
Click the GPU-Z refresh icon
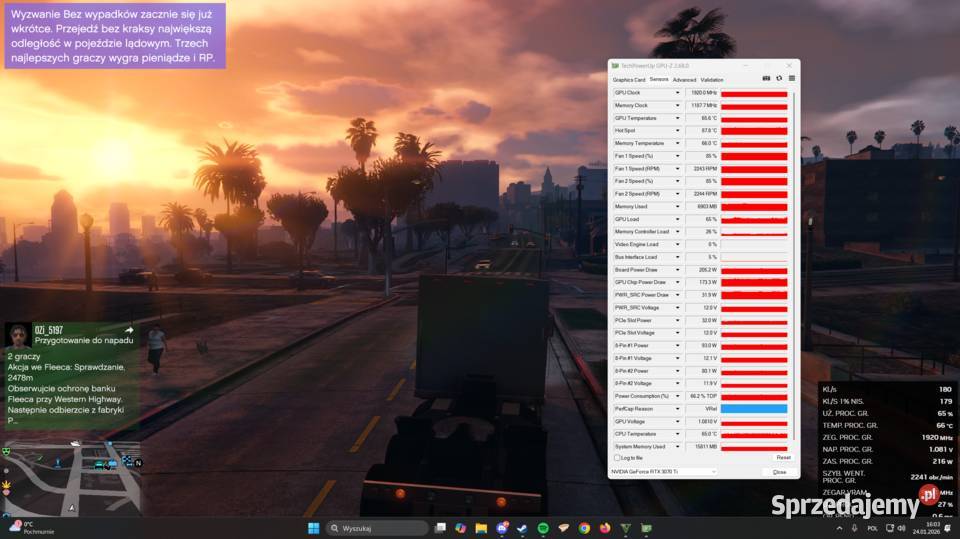[x=779, y=78]
